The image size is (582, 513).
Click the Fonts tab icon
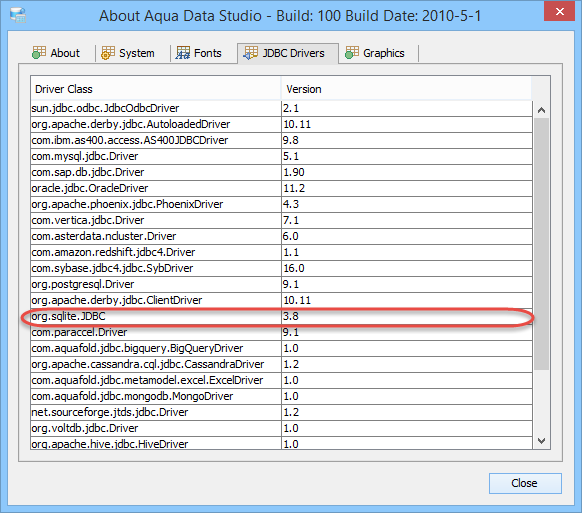click(183, 53)
